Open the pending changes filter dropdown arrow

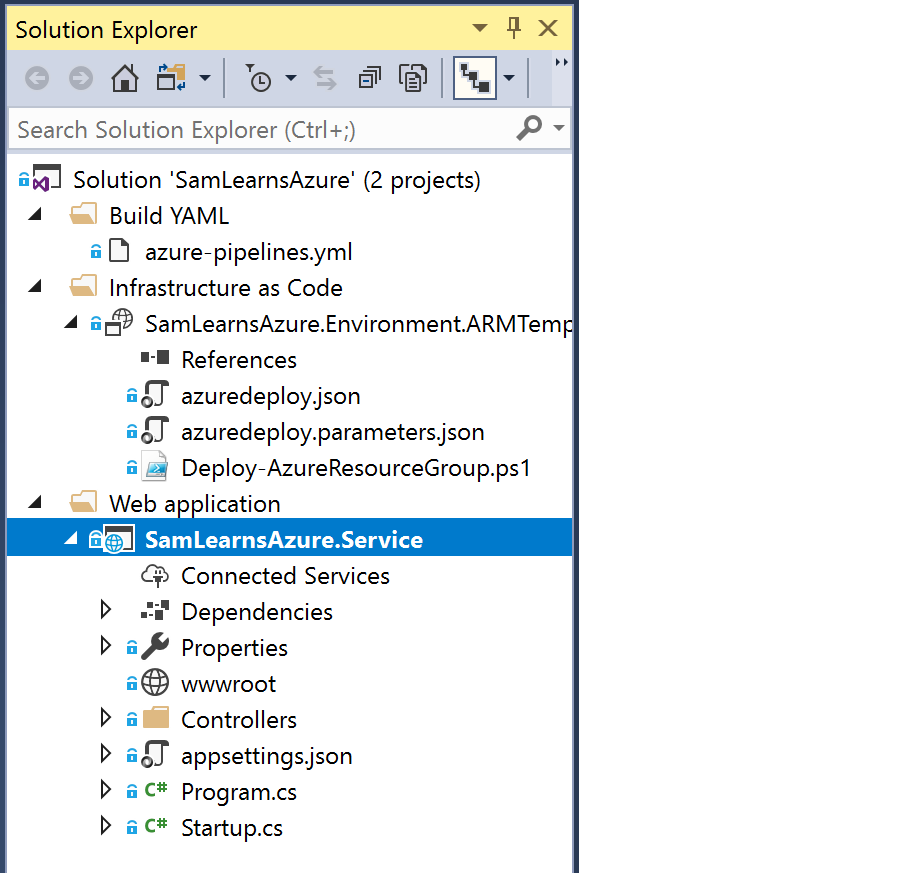(x=291, y=78)
